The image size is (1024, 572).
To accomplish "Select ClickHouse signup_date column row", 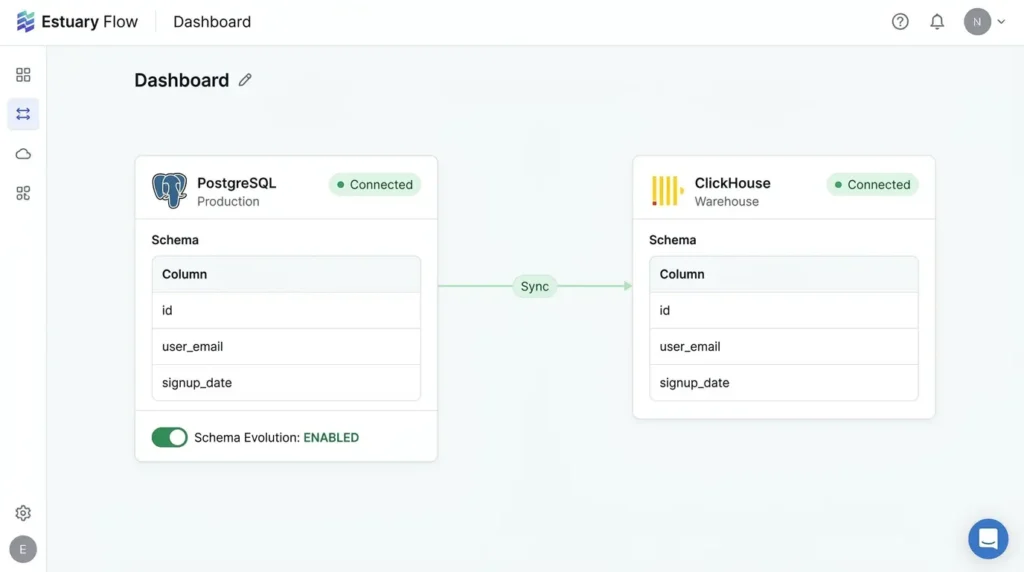I will click(x=784, y=383).
